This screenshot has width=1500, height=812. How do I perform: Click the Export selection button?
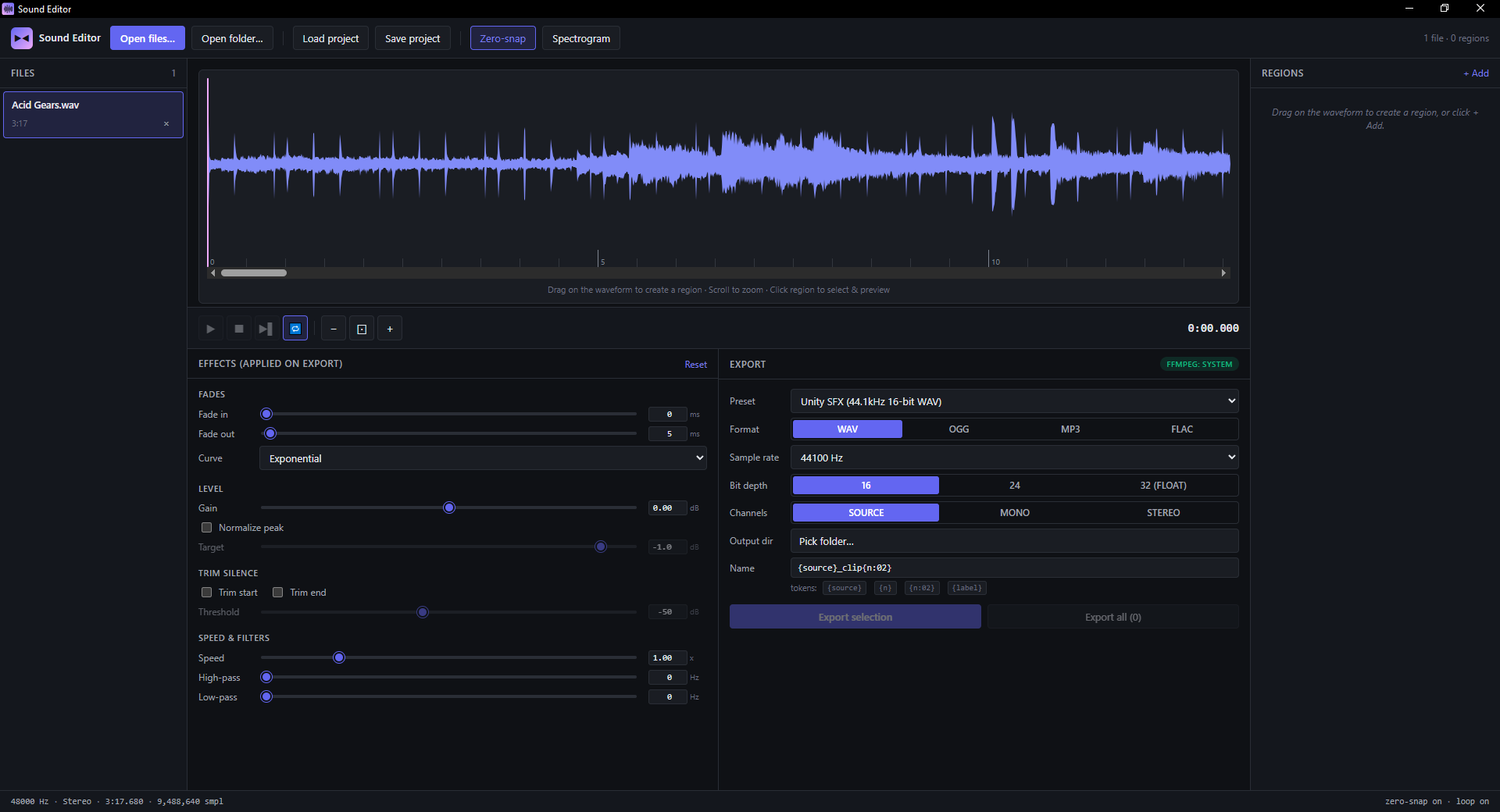tap(855, 617)
